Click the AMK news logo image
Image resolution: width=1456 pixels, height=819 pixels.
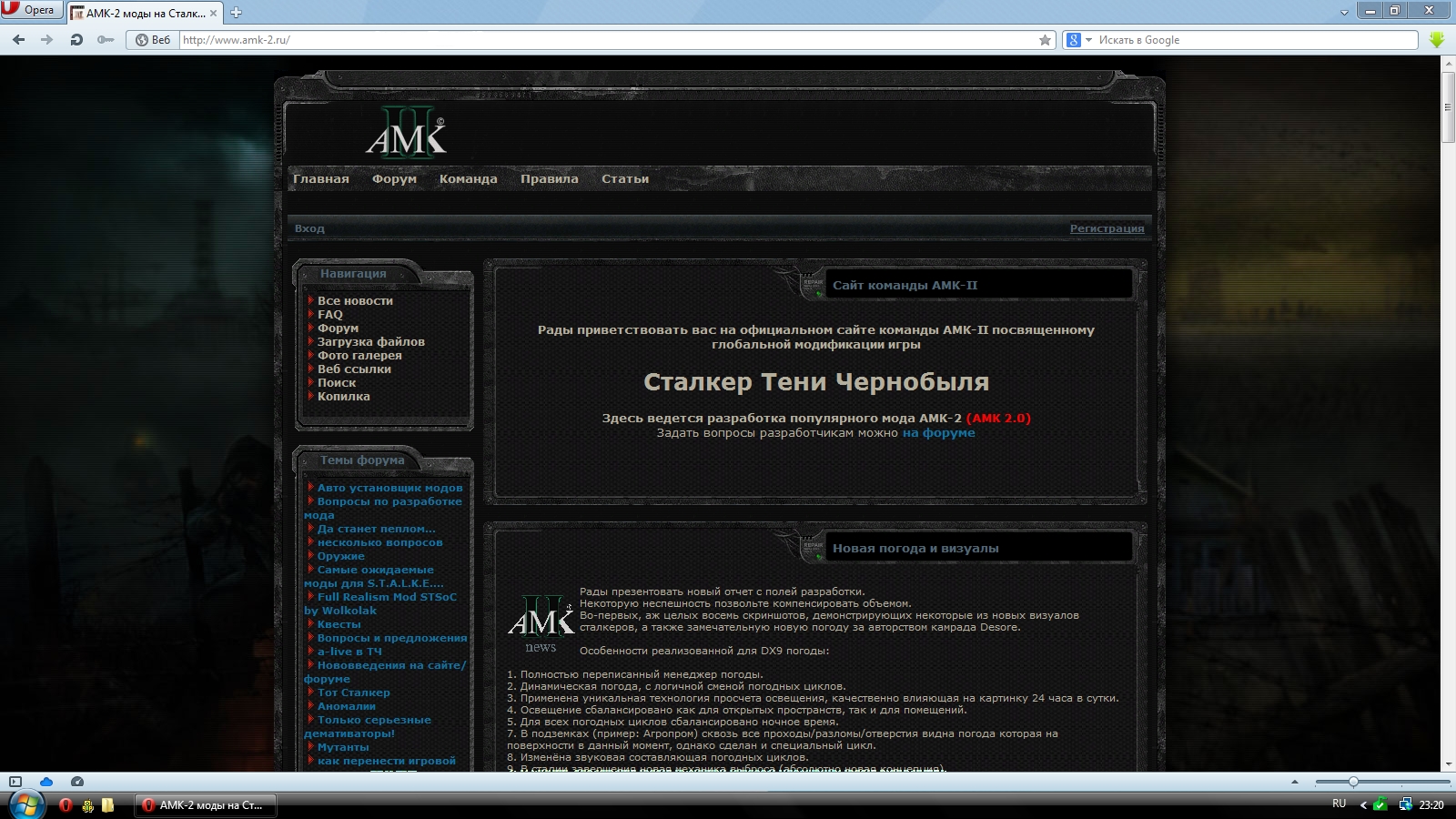pyautogui.click(x=541, y=623)
